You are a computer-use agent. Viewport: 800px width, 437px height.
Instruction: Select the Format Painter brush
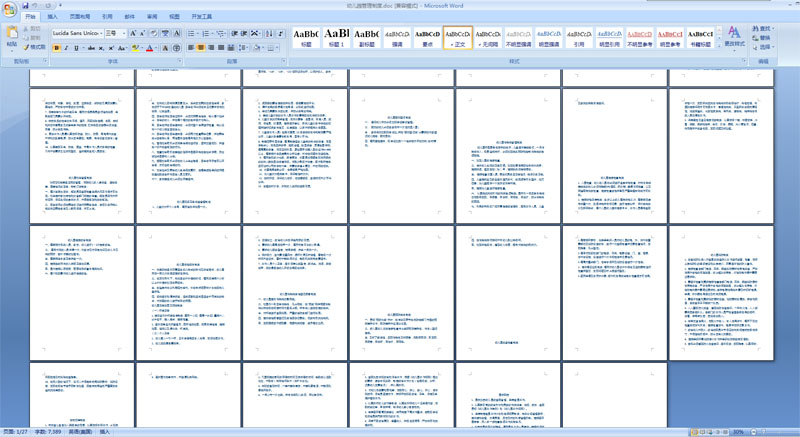pos(34,47)
